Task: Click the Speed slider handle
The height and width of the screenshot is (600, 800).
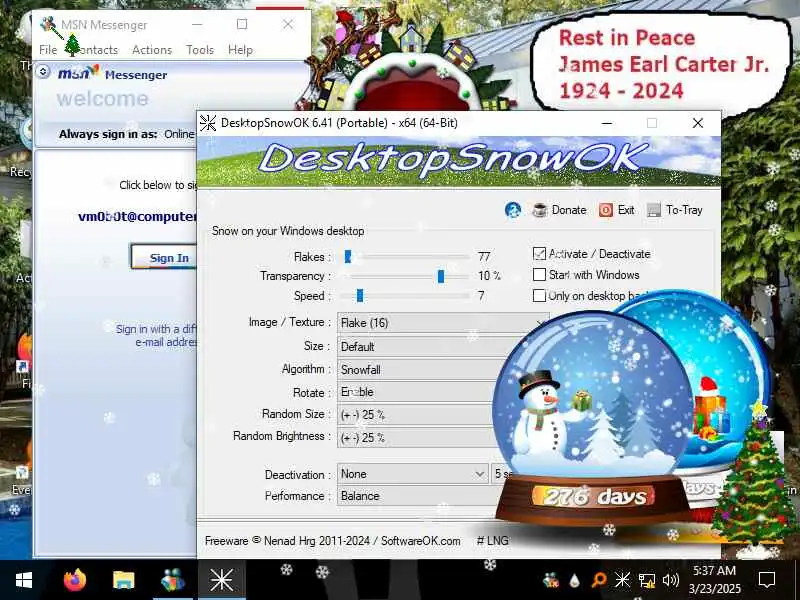Action: 360,295
